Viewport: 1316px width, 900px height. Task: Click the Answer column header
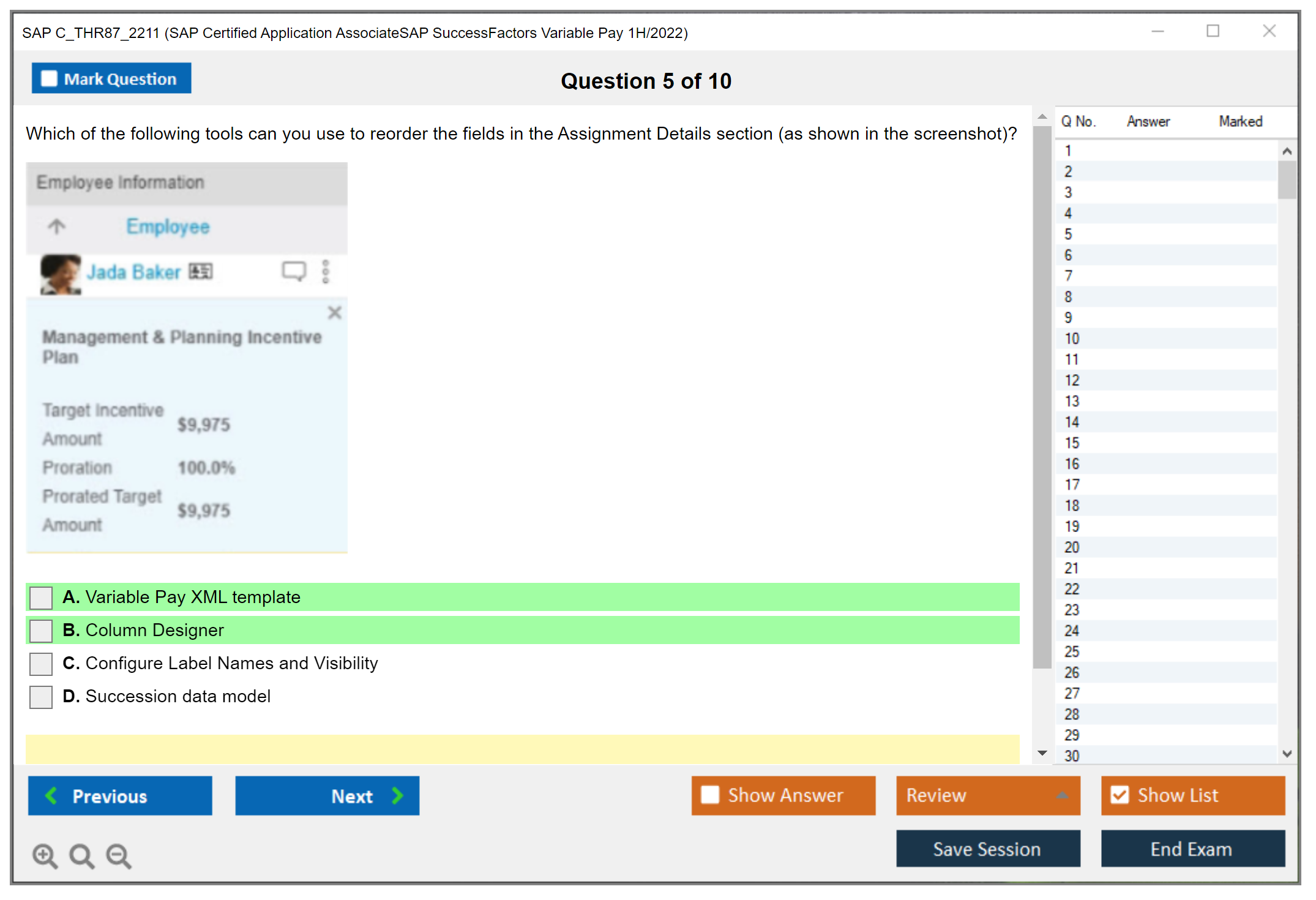point(1148,121)
